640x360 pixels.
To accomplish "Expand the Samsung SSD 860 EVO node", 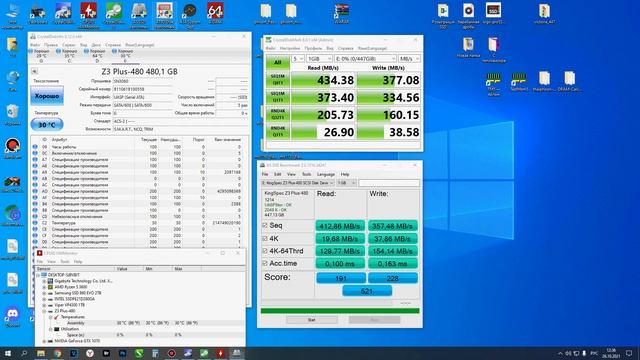I will [44, 293].
